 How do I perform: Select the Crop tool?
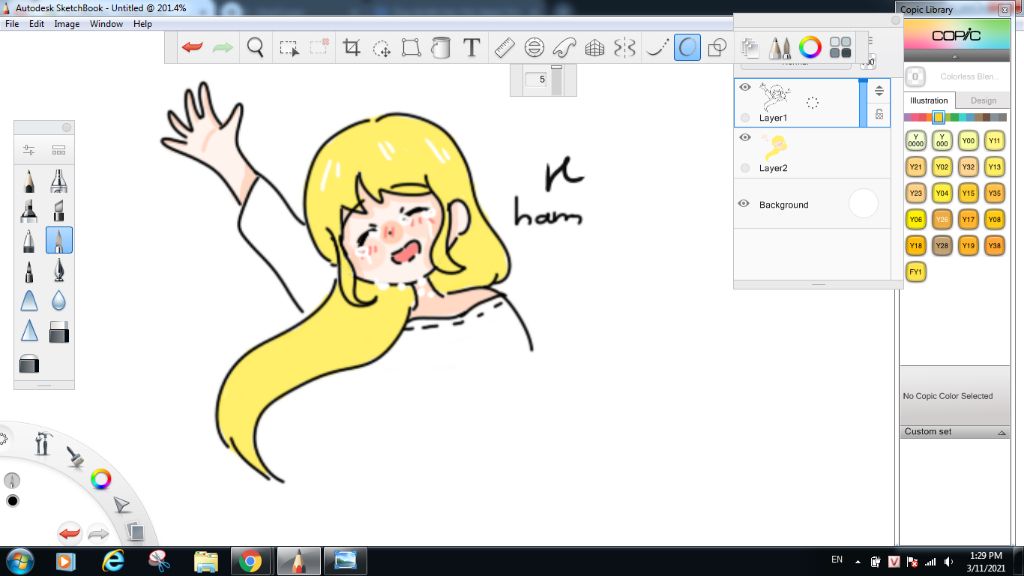pyautogui.click(x=351, y=48)
